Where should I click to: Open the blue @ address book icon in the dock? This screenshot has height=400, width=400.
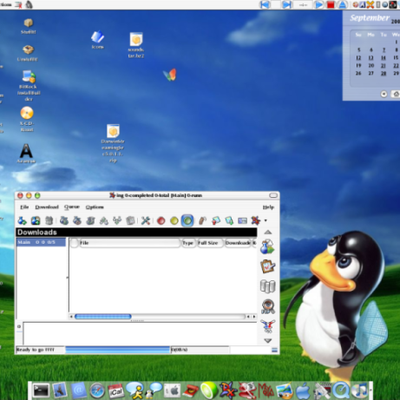coord(79,390)
